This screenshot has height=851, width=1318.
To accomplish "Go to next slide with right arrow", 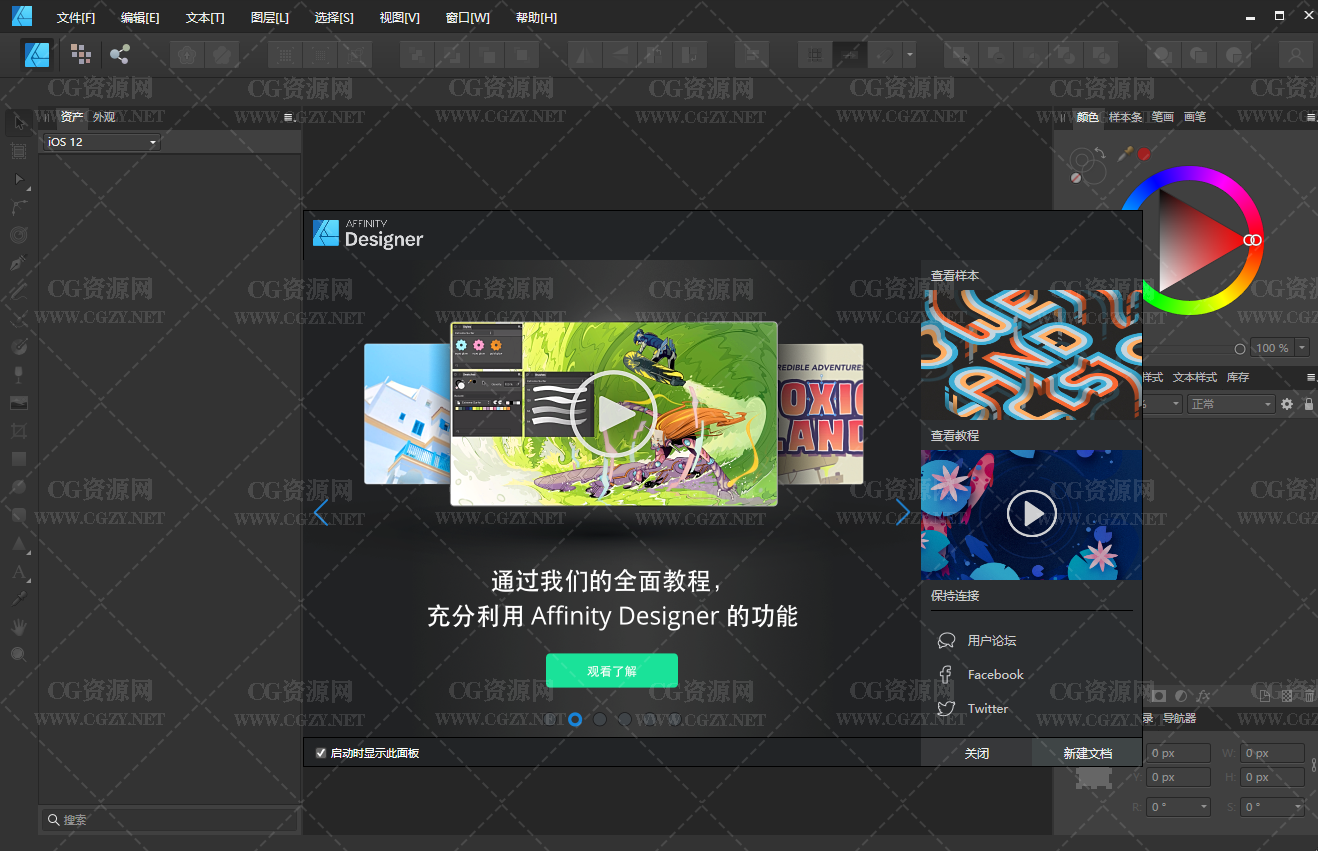I will coord(903,513).
